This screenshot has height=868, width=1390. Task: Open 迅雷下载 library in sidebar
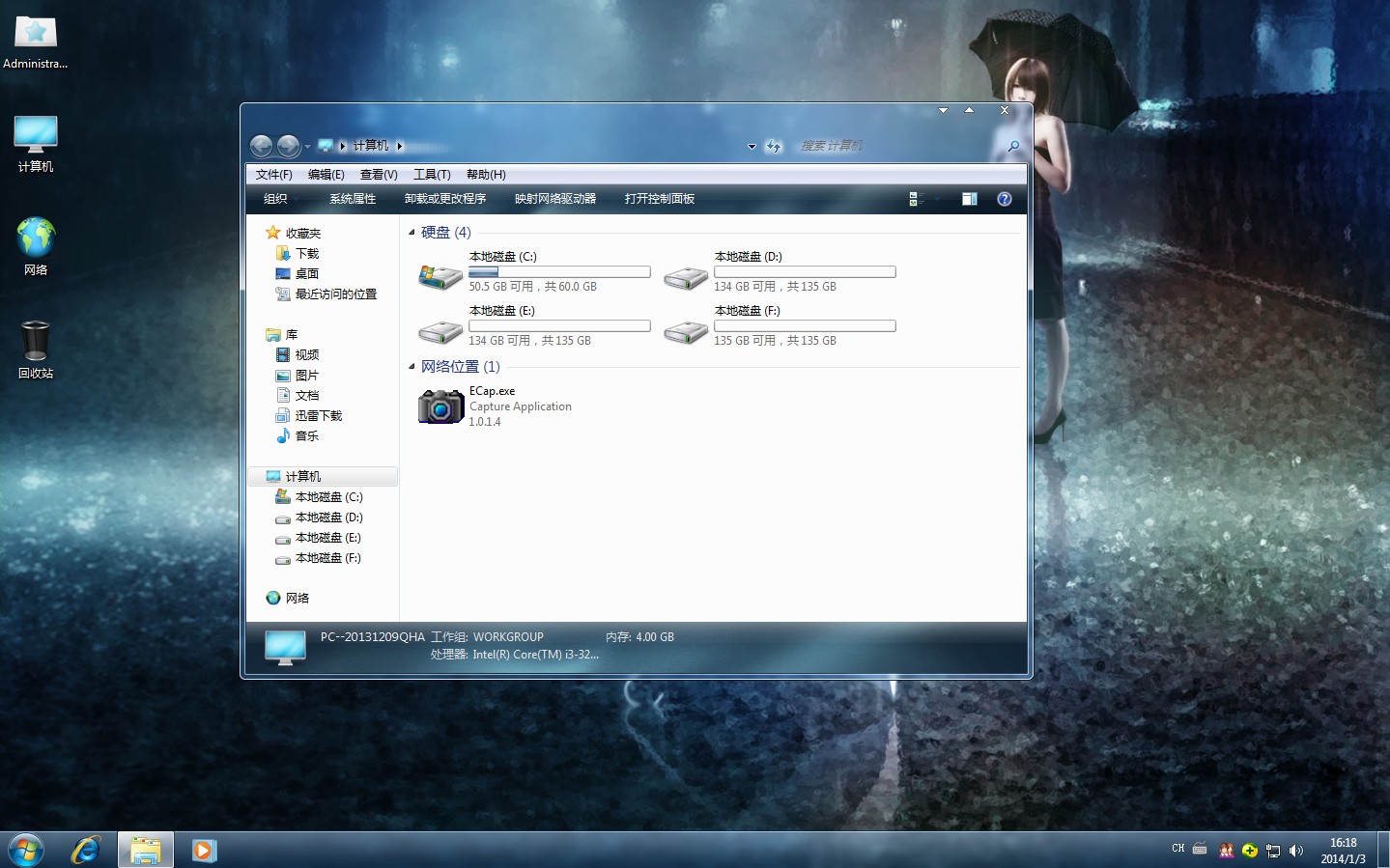point(309,415)
